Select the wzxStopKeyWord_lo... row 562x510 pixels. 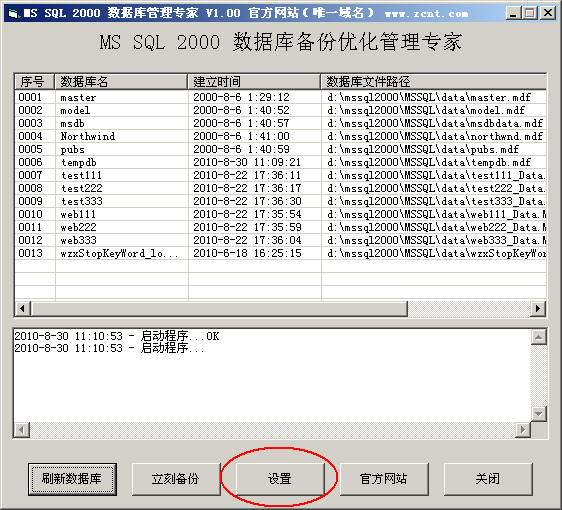pos(281,253)
